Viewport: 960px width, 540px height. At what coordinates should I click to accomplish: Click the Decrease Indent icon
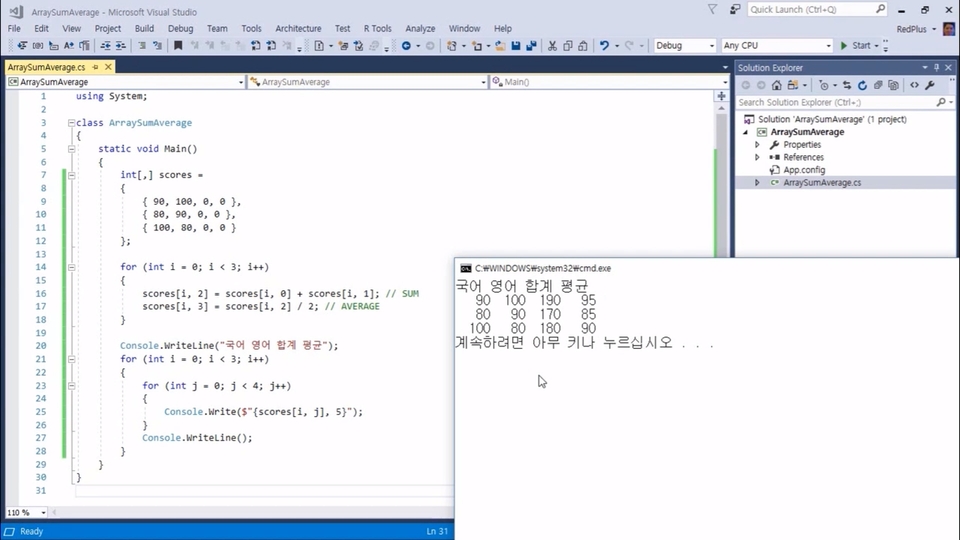[x=105, y=46]
